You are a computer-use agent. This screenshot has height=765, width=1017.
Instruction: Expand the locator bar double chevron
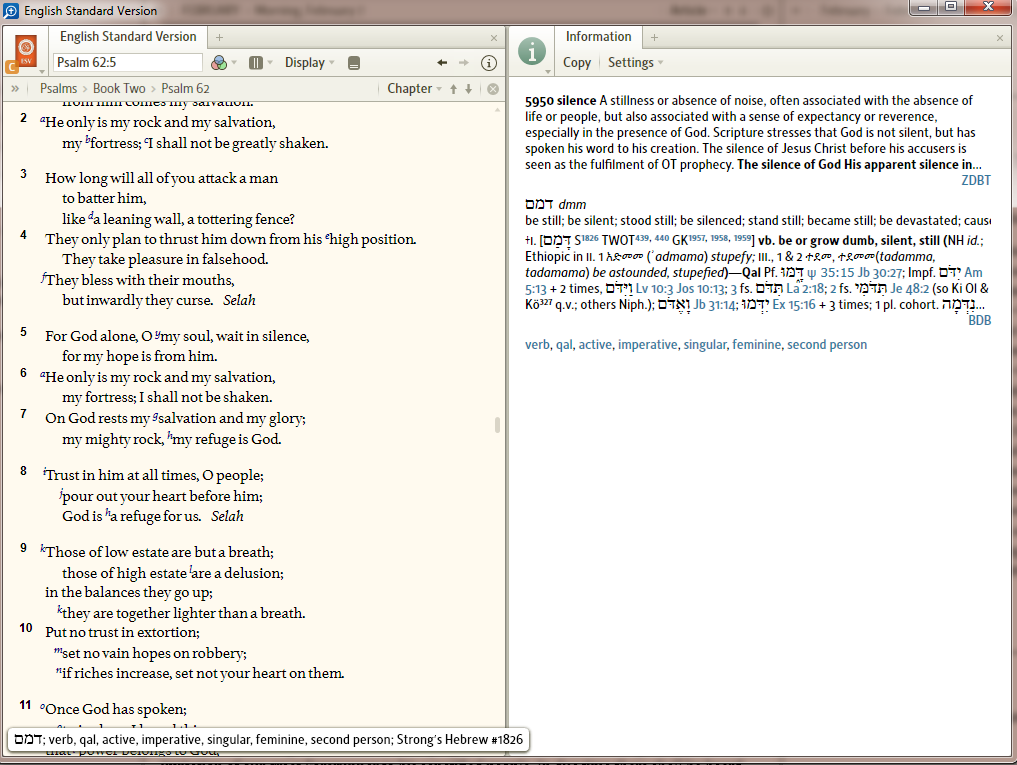16,89
